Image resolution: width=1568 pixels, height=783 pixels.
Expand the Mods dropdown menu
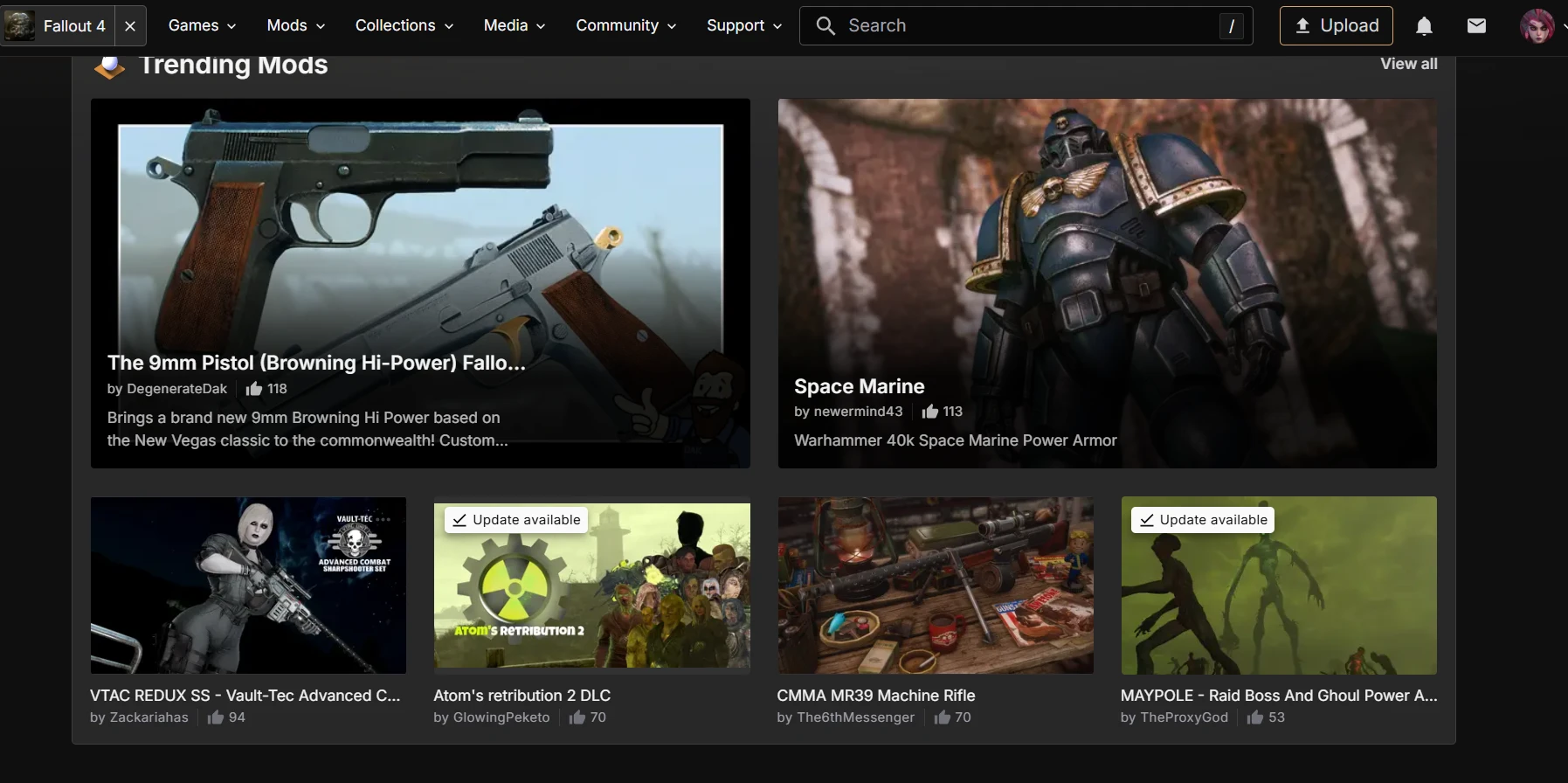pos(295,25)
